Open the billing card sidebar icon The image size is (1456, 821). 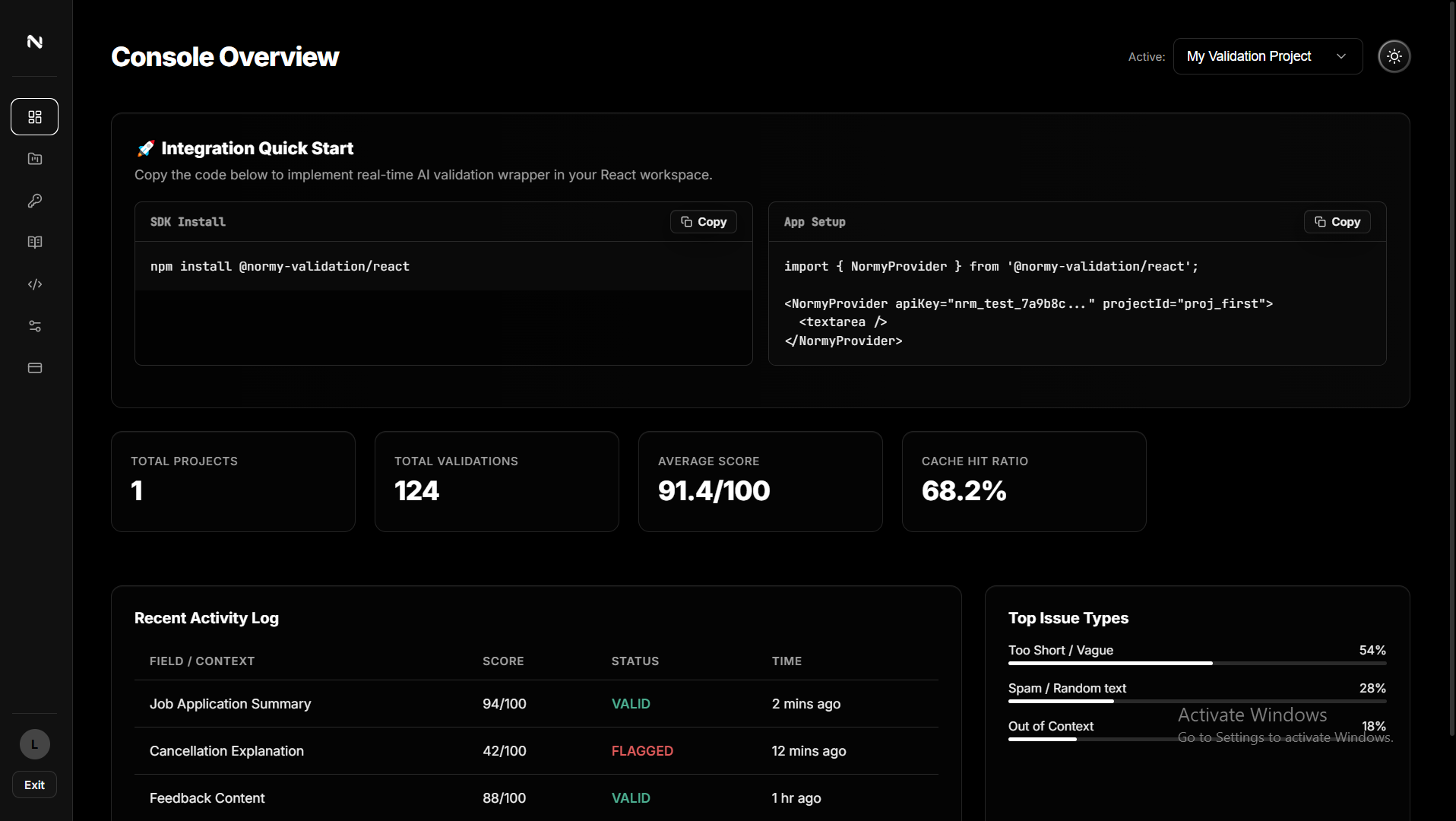click(35, 368)
